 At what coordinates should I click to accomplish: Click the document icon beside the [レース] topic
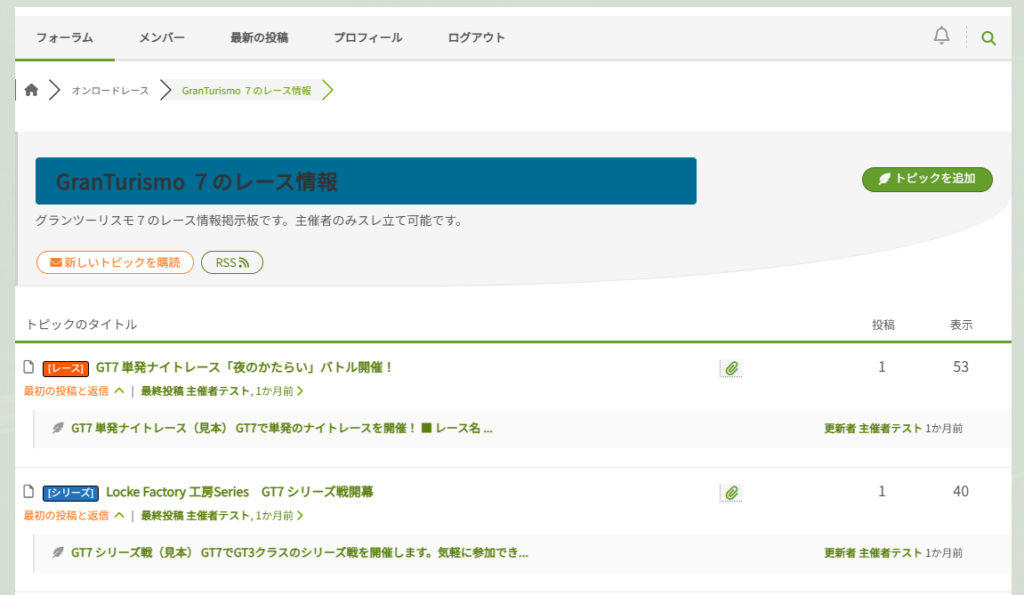point(29,367)
